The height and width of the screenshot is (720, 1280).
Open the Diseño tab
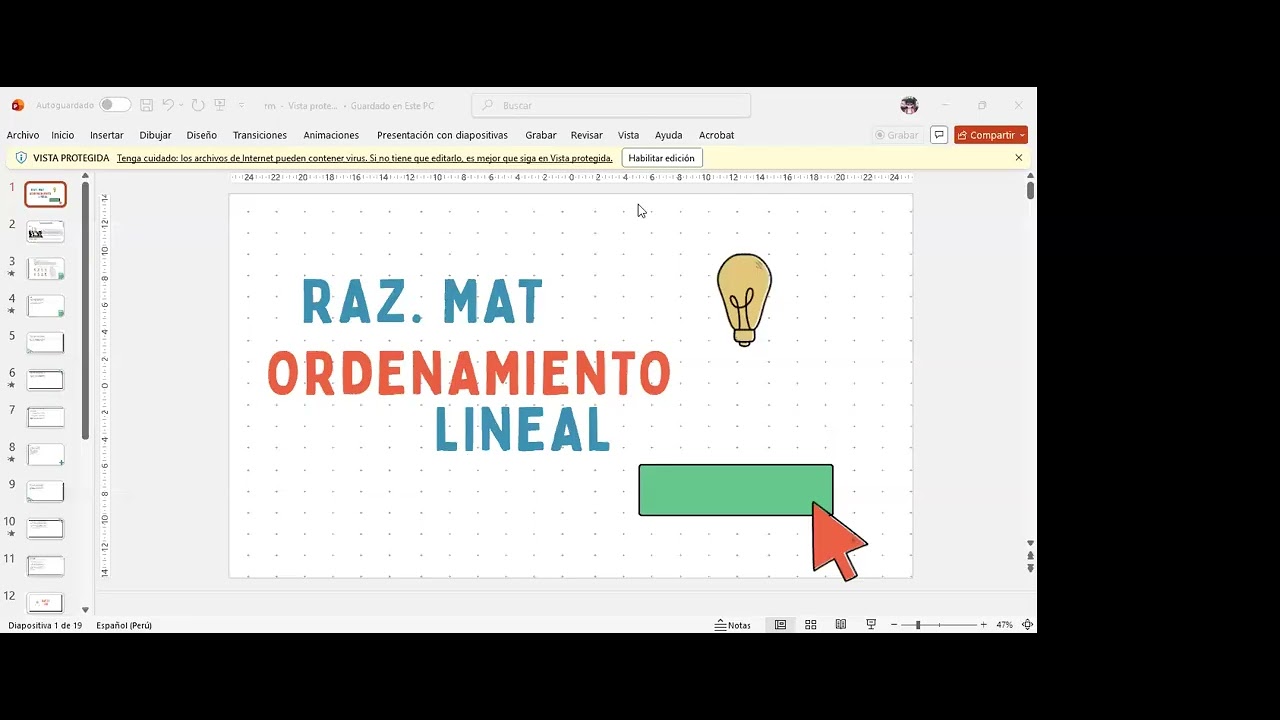point(201,135)
